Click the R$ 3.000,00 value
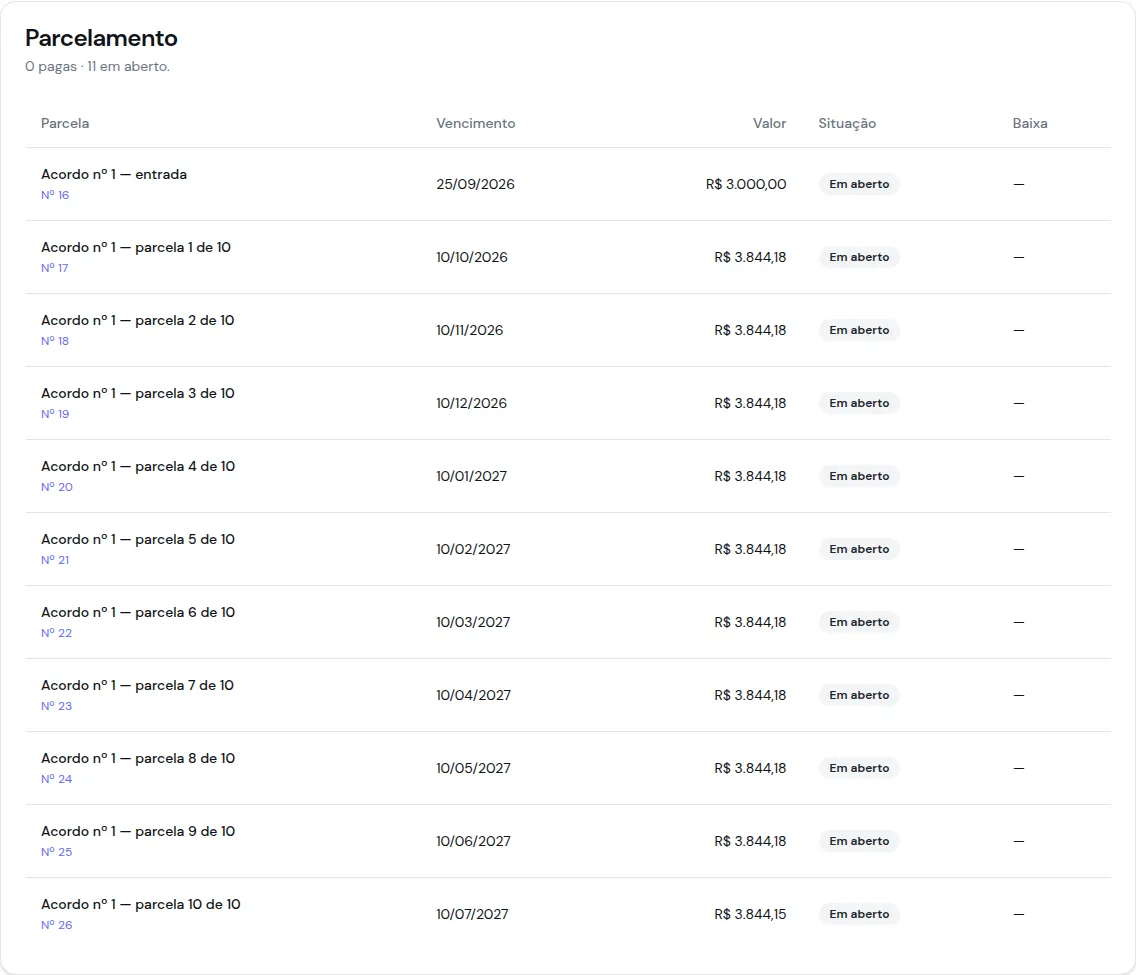The height and width of the screenshot is (975, 1136). (746, 185)
